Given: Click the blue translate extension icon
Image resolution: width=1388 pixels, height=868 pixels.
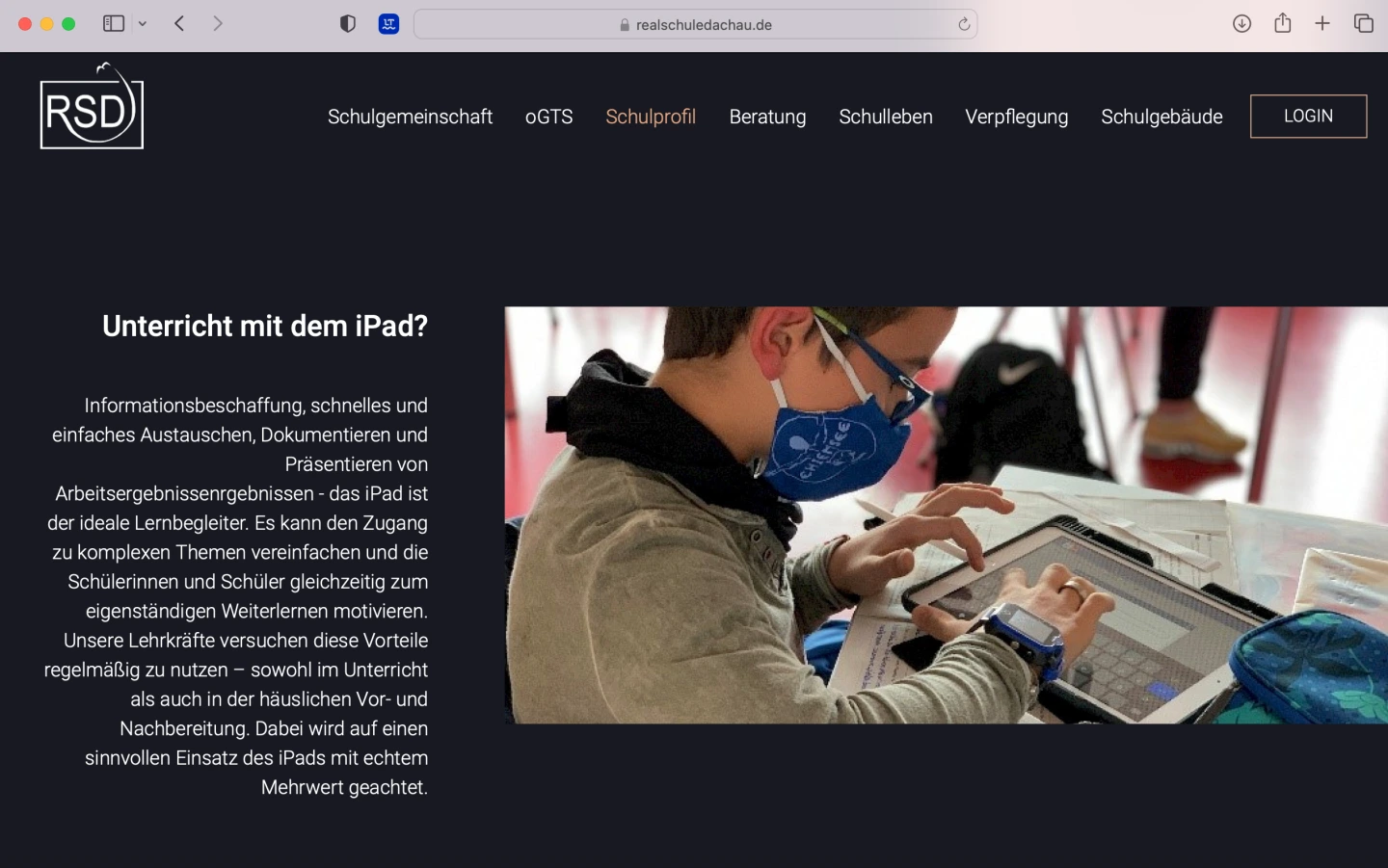Looking at the screenshot, I should pyautogui.click(x=388, y=24).
